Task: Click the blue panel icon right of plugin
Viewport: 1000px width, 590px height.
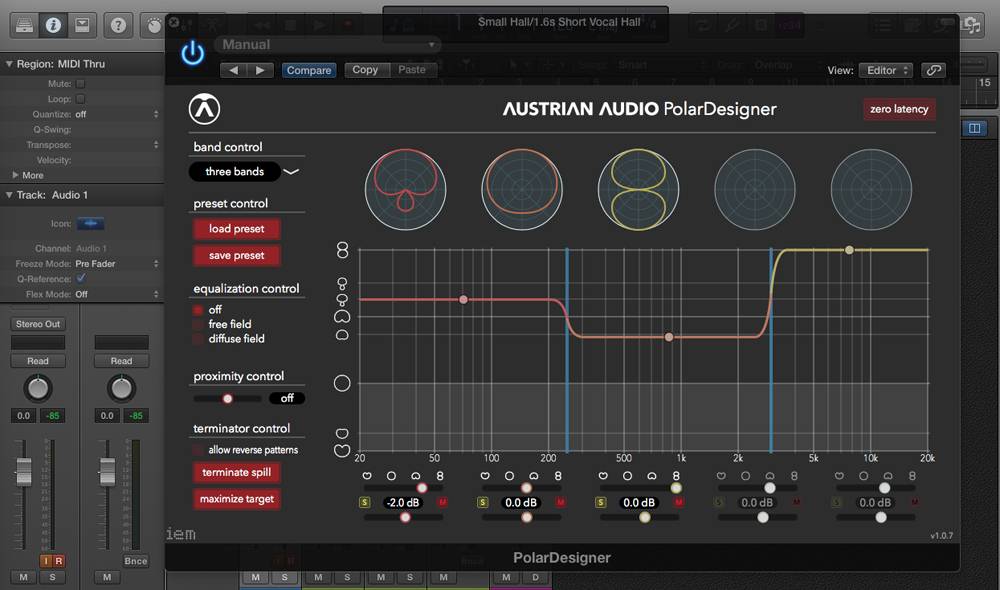Action: 974,128
